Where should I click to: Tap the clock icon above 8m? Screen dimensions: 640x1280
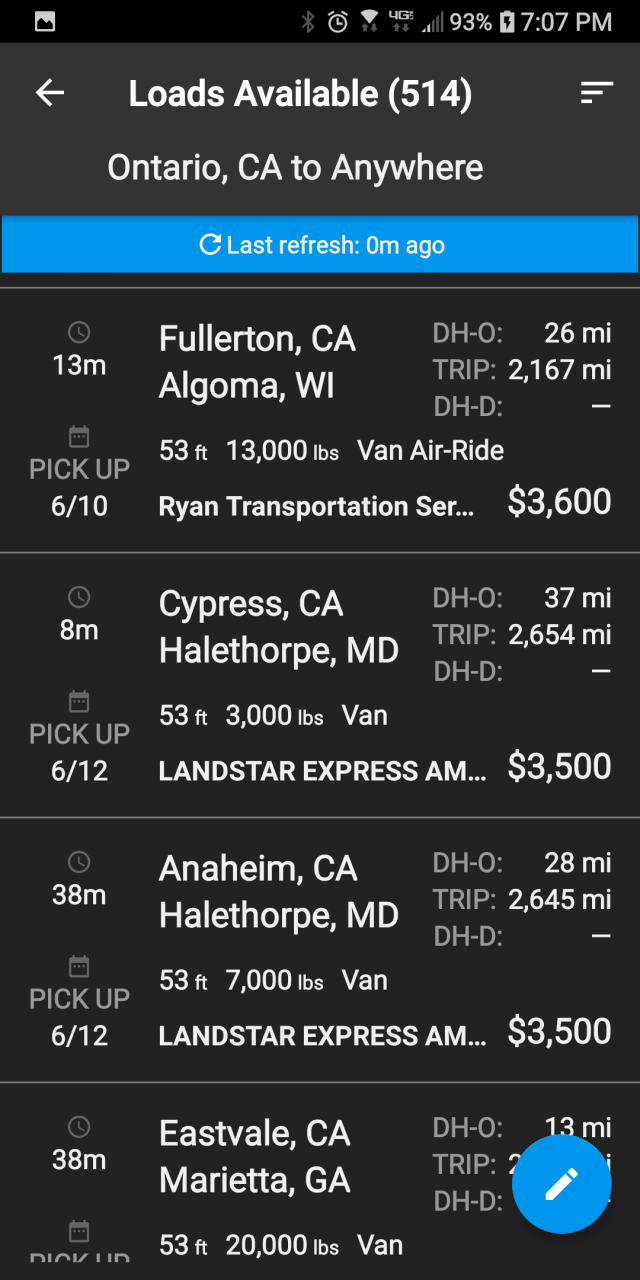point(79,597)
